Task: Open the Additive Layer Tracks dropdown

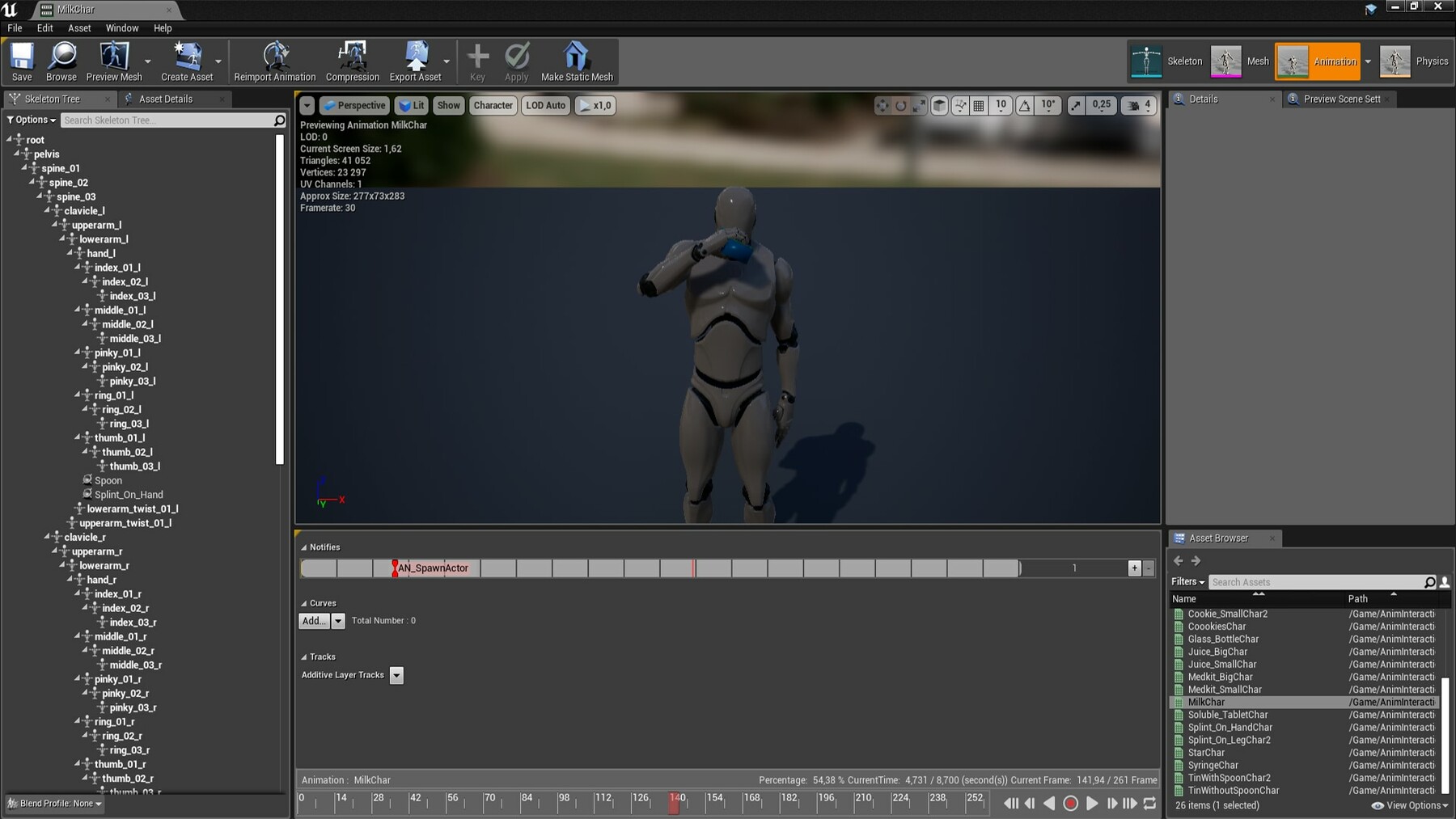Action: 396,675
